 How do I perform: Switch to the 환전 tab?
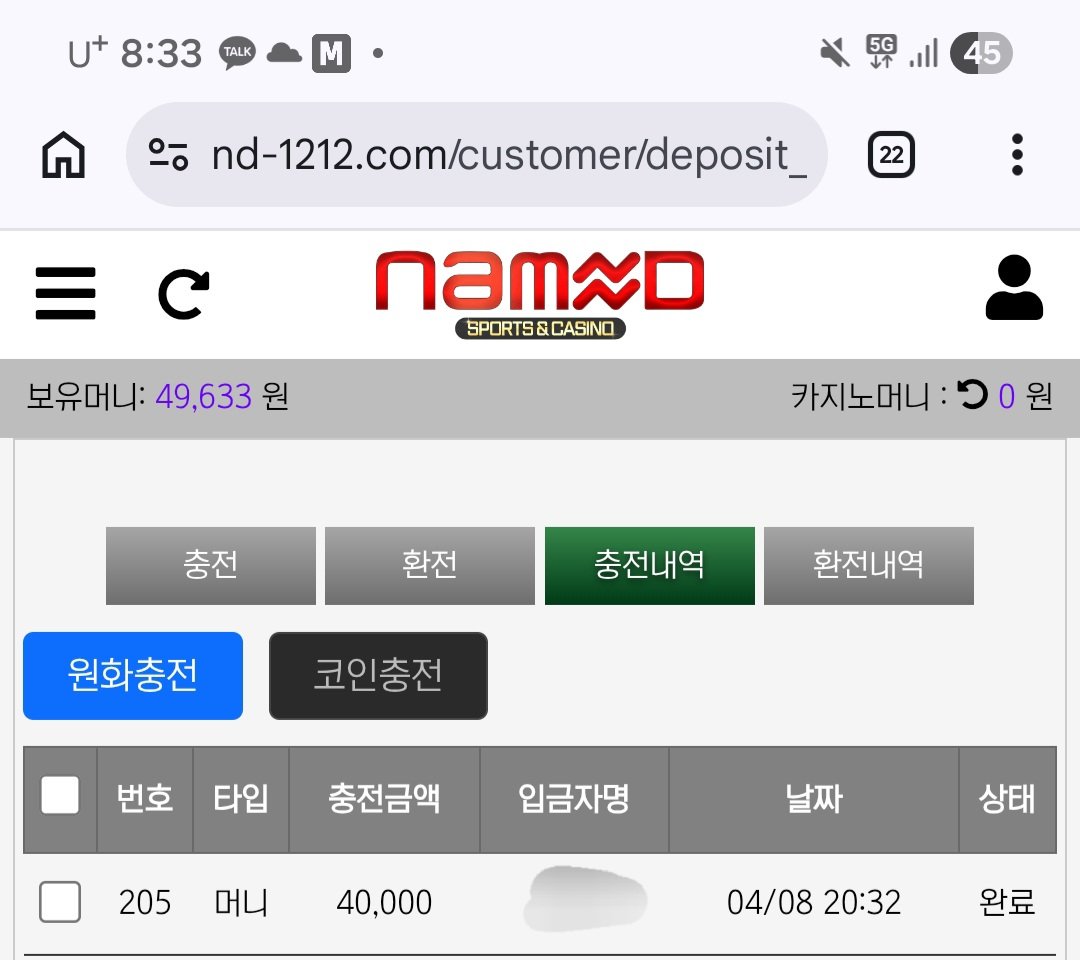430,565
